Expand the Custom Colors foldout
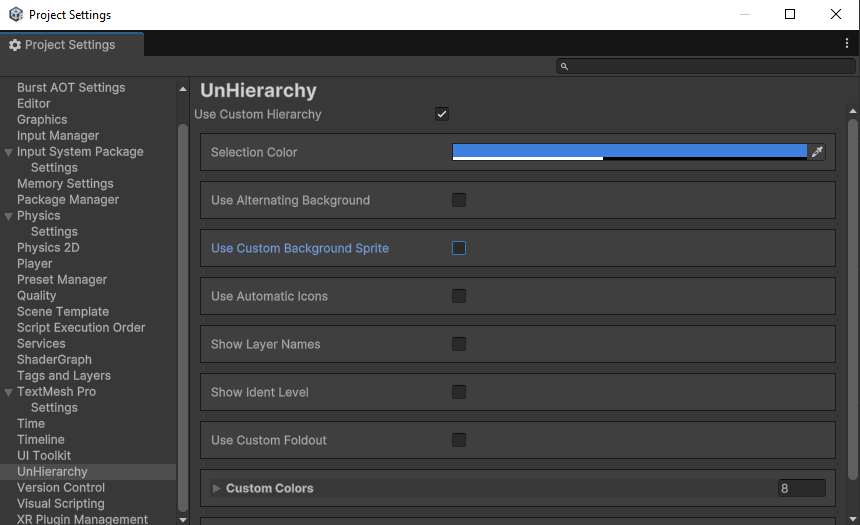Viewport: 860px width, 525px height. (217, 488)
